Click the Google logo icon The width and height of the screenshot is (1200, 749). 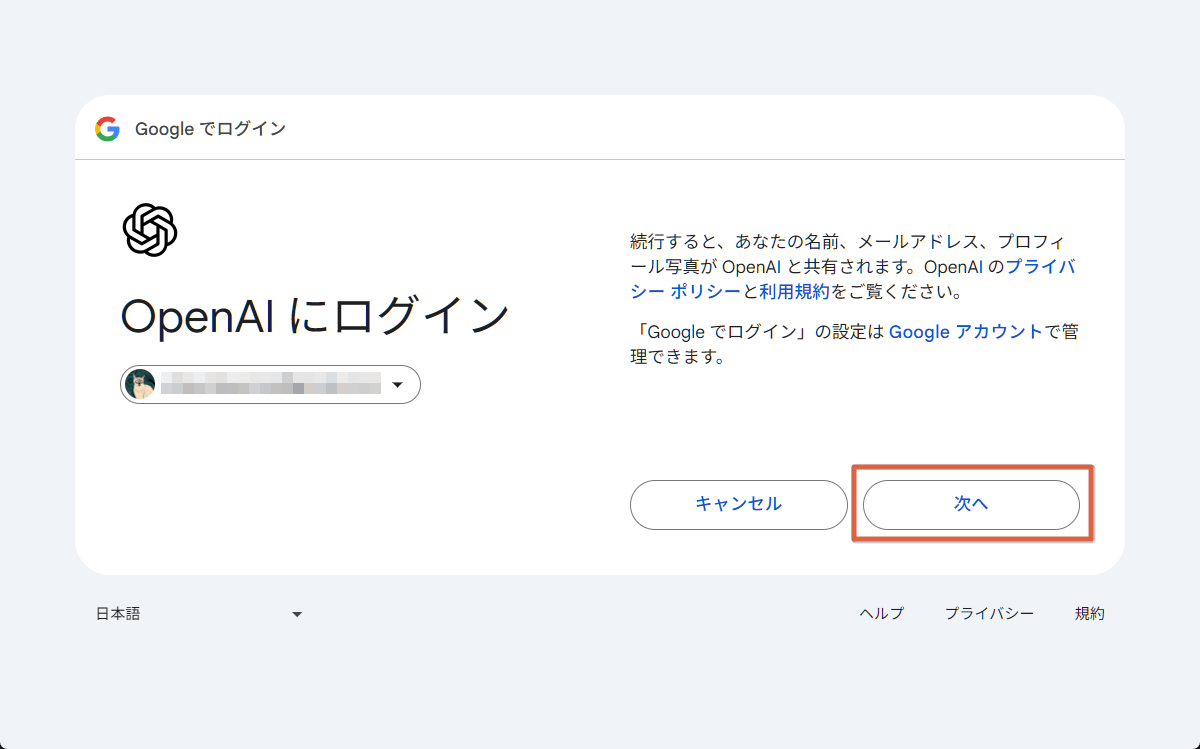pyautogui.click(x=107, y=129)
